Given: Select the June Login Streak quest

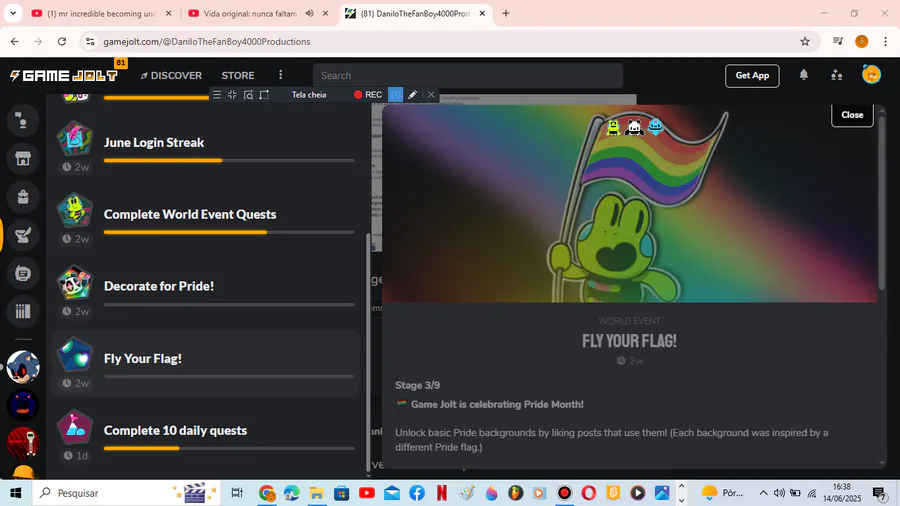Looking at the screenshot, I should (x=205, y=148).
